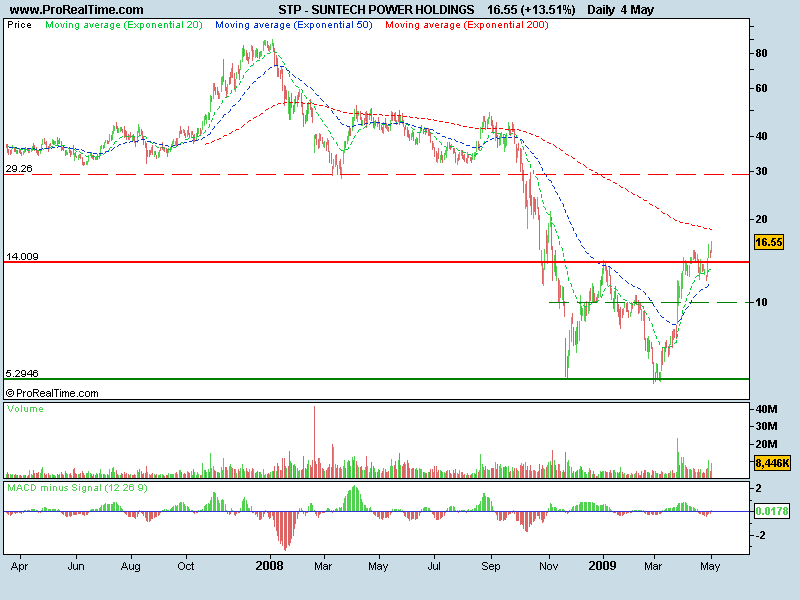The height and width of the screenshot is (600, 800).
Task: Click the 30M volume axis label
Action: [766, 426]
